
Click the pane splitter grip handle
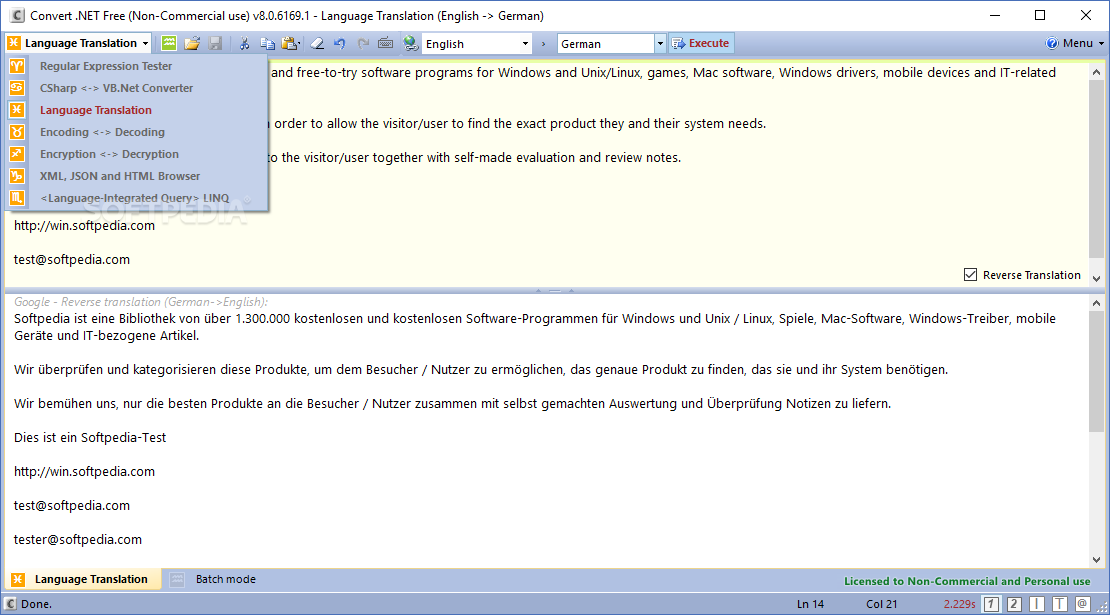(555, 290)
